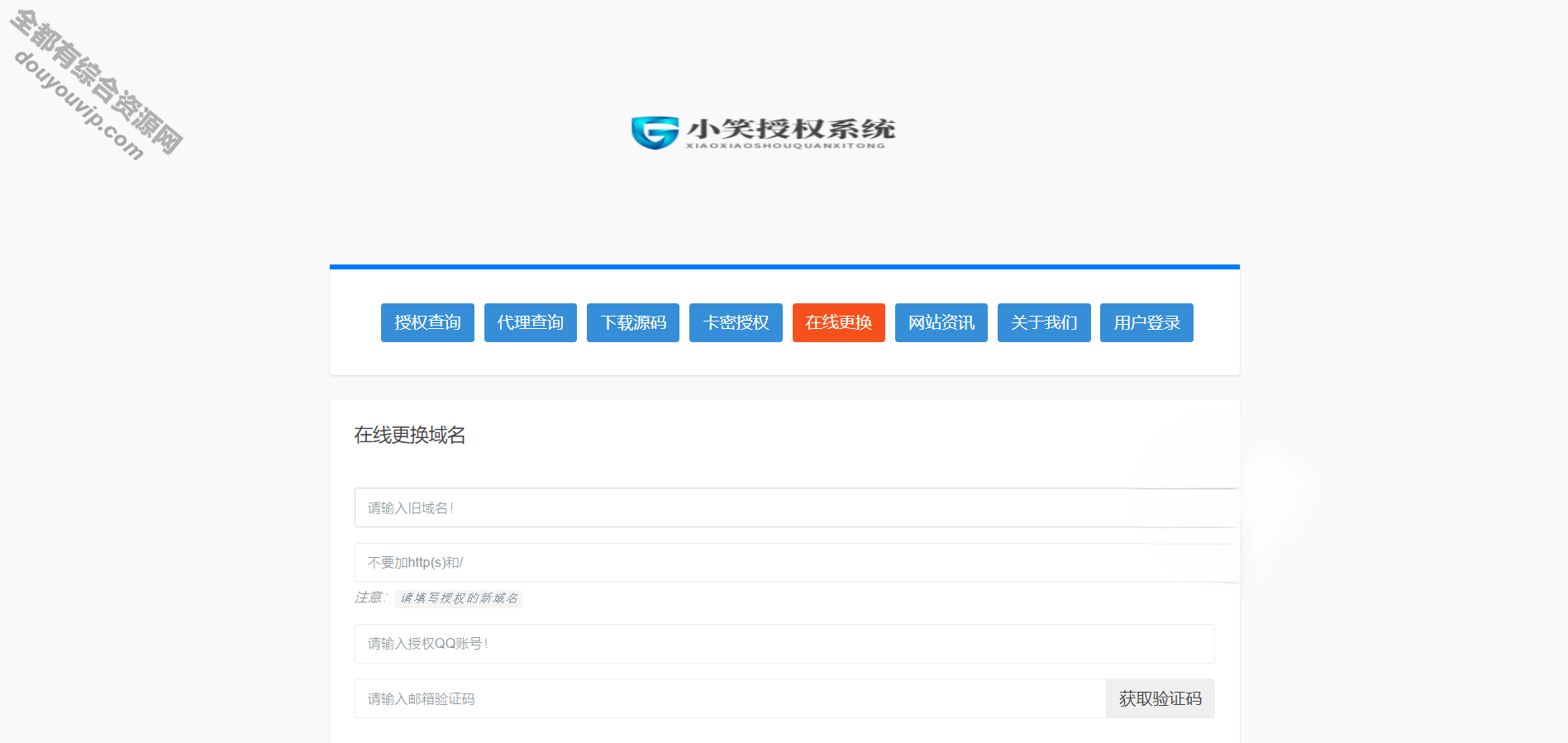The width and height of the screenshot is (1568, 743).
Task: Click the 小笑授权系统 logo
Action: (x=764, y=132)
